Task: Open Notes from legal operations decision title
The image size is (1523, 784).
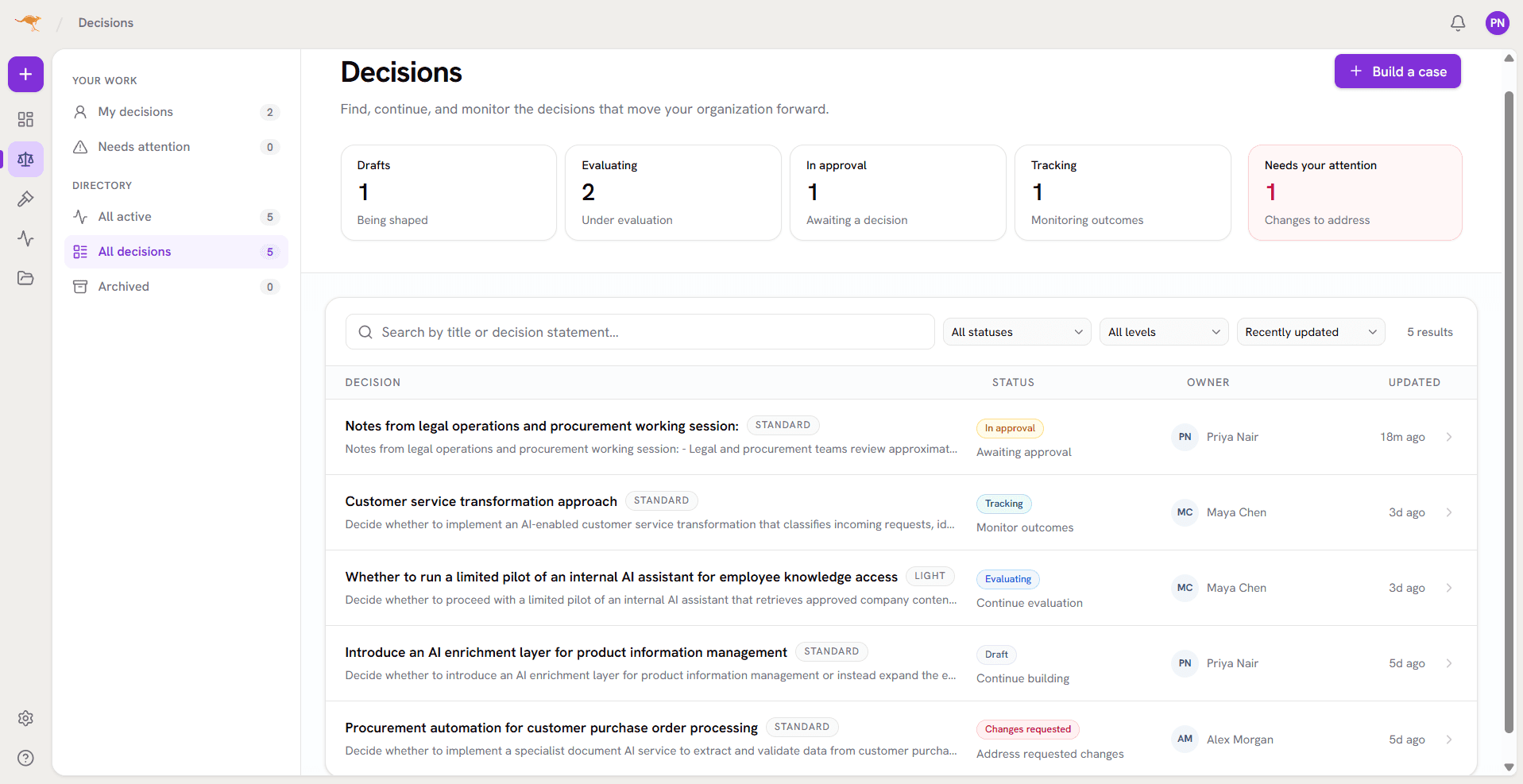Action: 542,427
